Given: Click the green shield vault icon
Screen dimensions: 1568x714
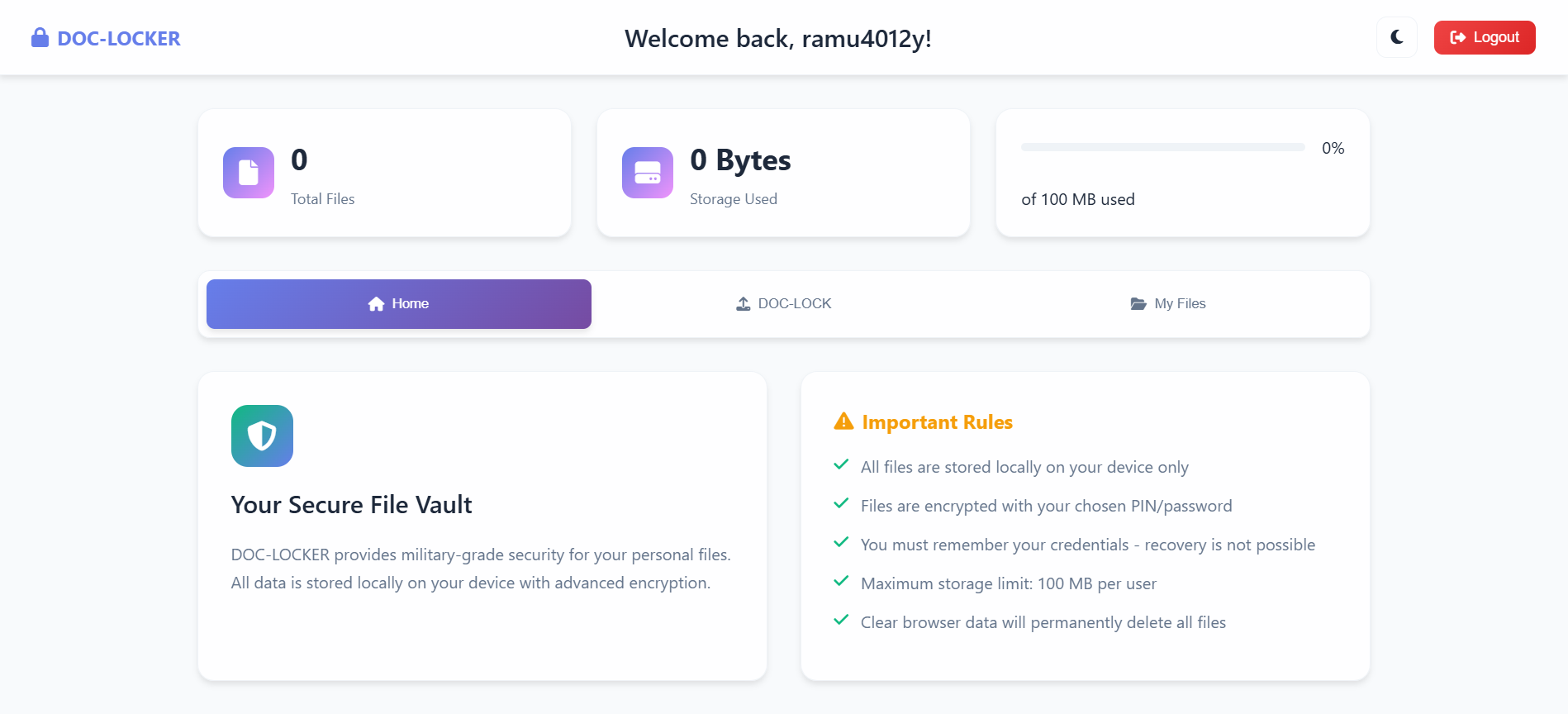Looking at the screenshot, I should click(x=262, y=436).
